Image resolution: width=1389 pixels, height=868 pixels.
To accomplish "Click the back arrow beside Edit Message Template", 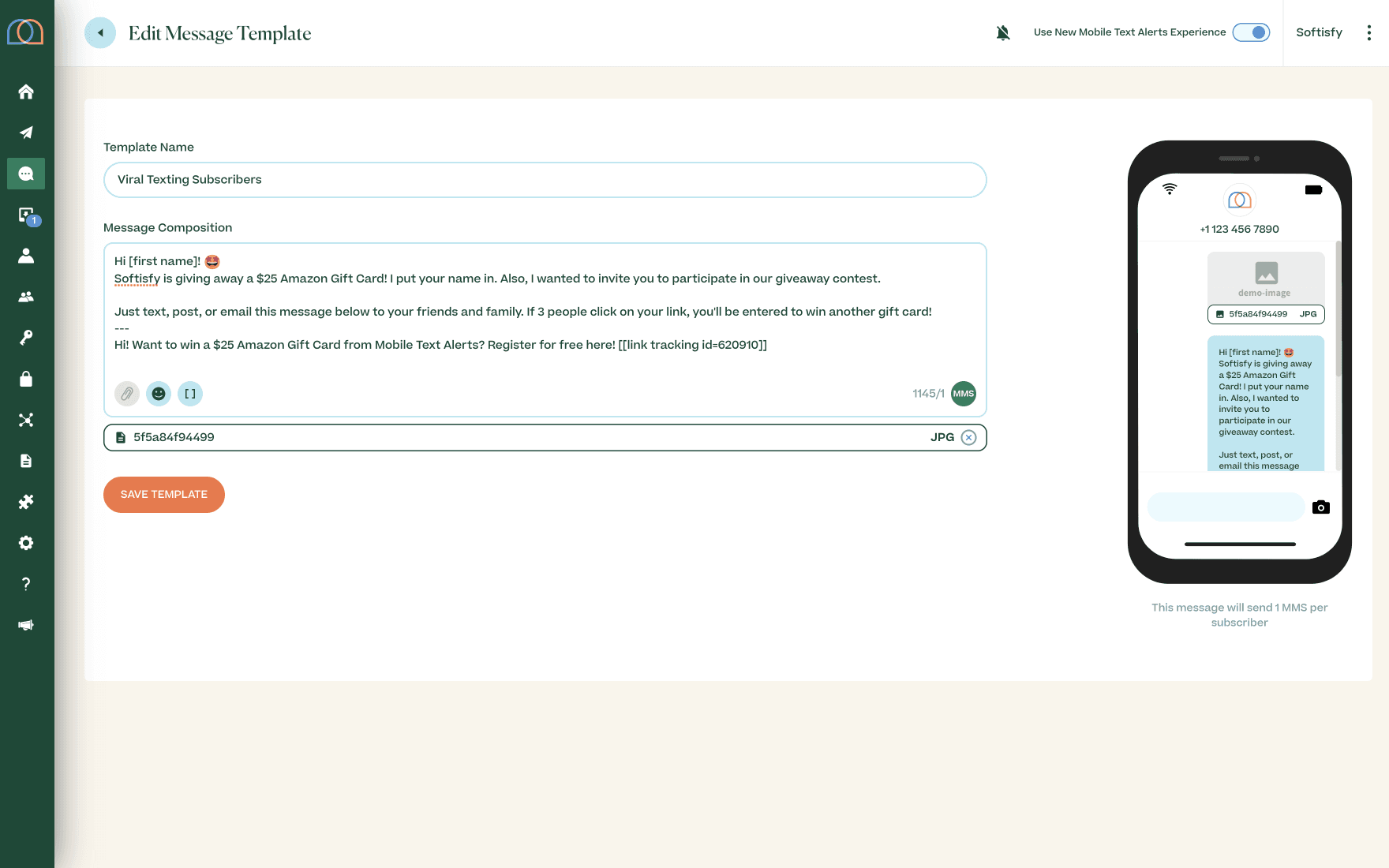I will point(100,33).
